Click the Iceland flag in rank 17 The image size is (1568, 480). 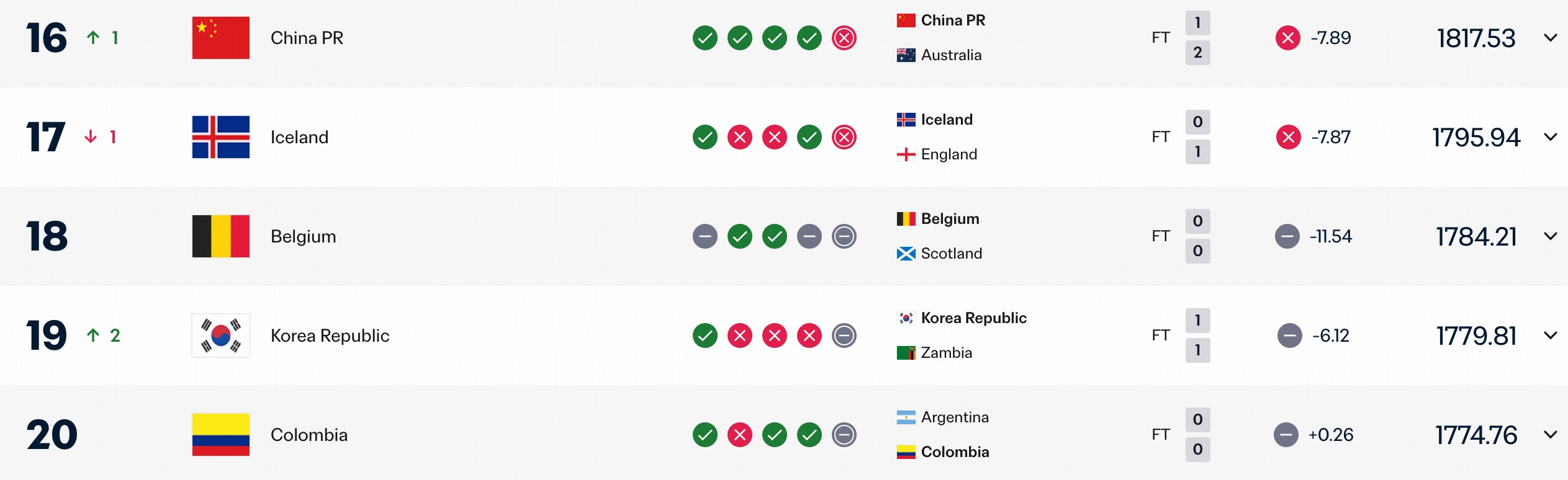(x=220, y=137)
